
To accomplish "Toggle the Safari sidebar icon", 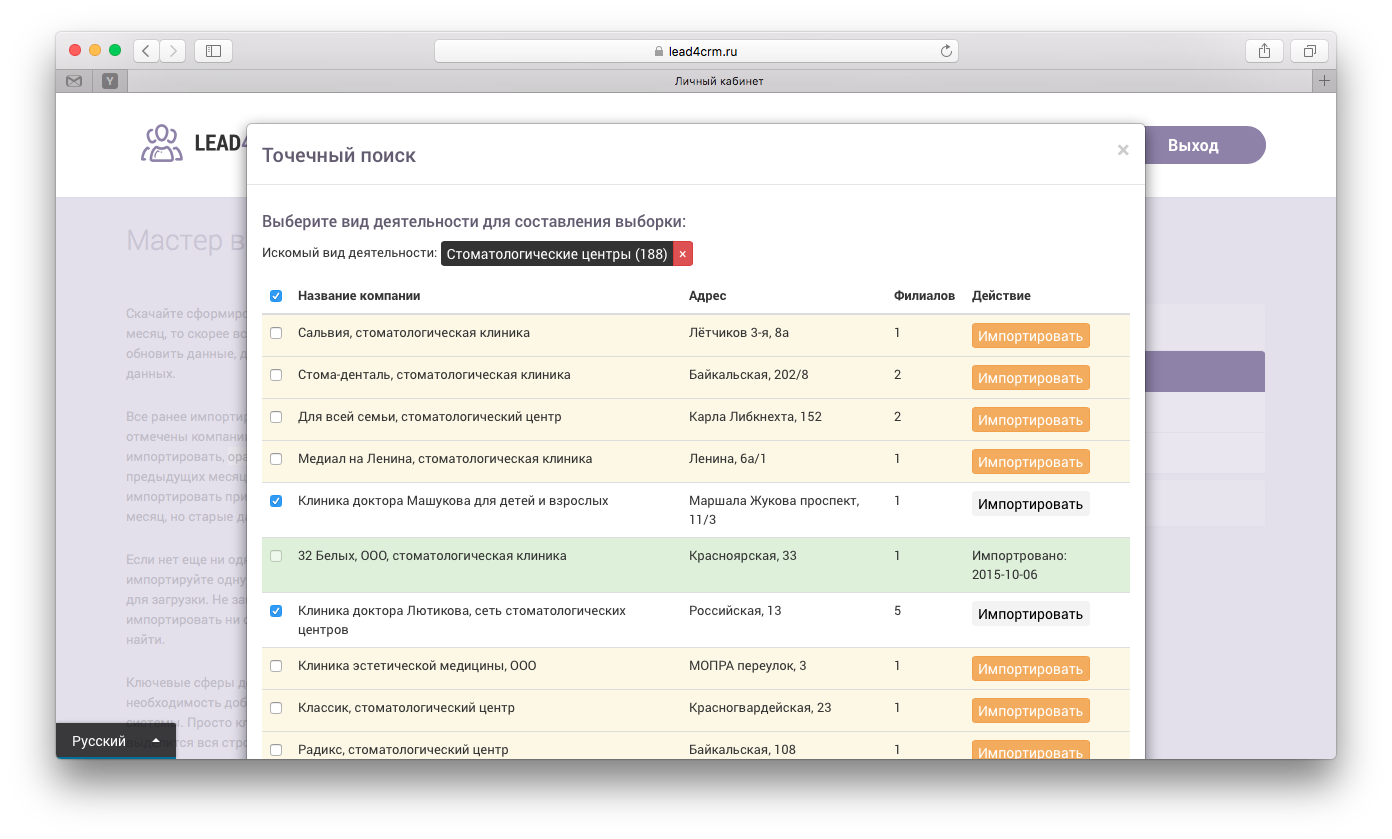I will pyautogui.click(x=213, y=51).
